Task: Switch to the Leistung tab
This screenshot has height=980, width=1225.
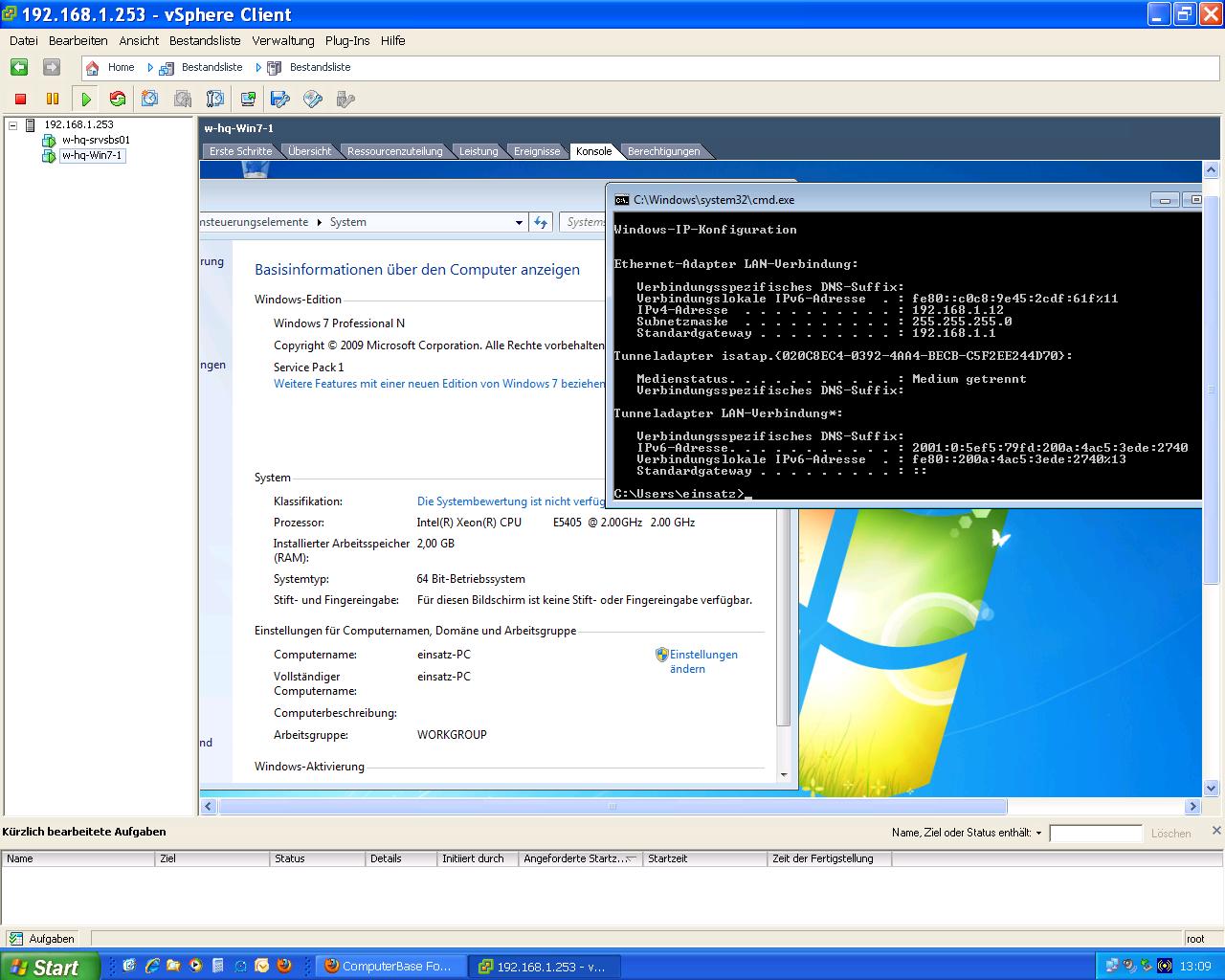Action: 479,151
